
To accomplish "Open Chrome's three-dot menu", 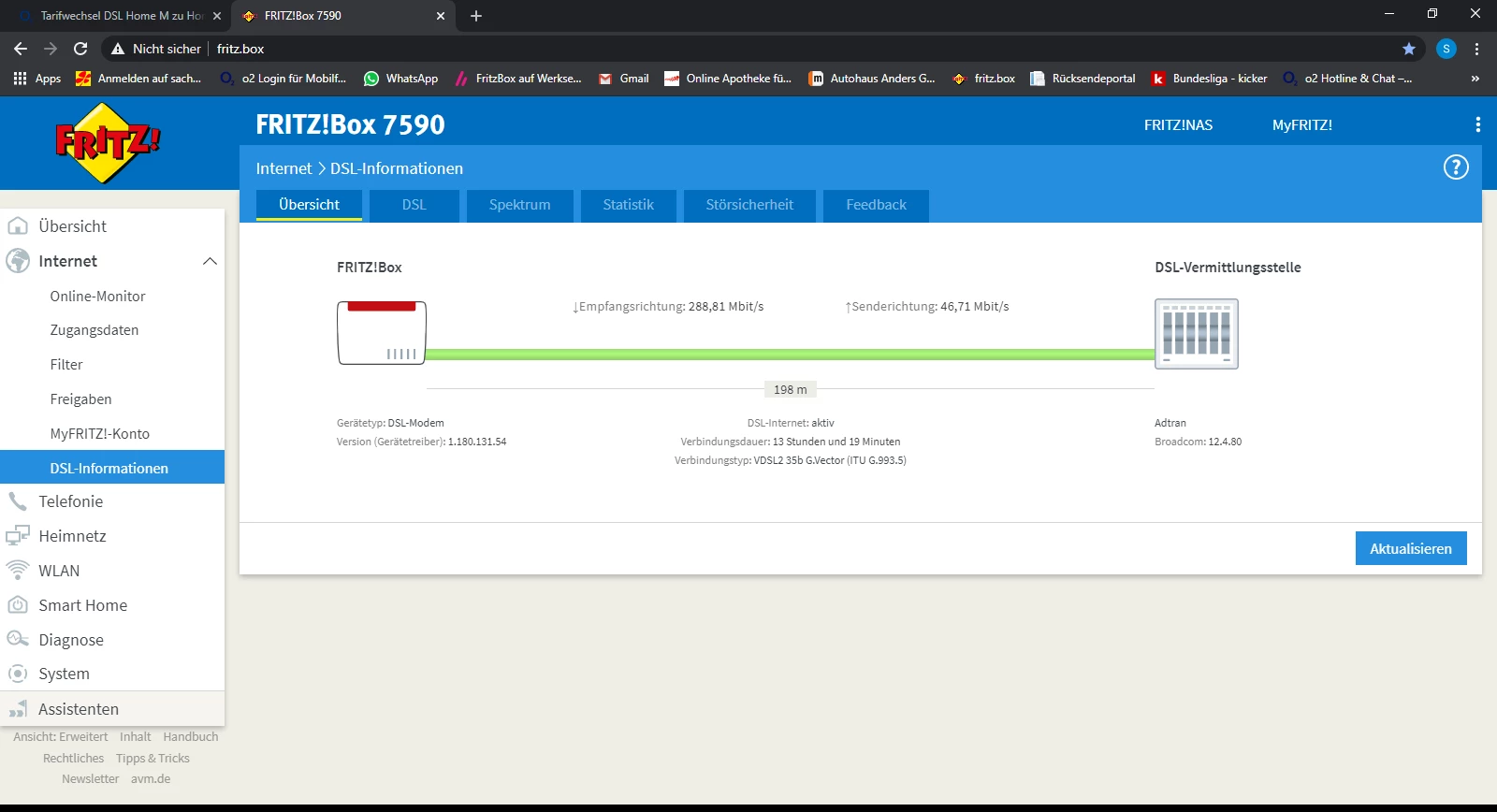I will click(1477, 49).
